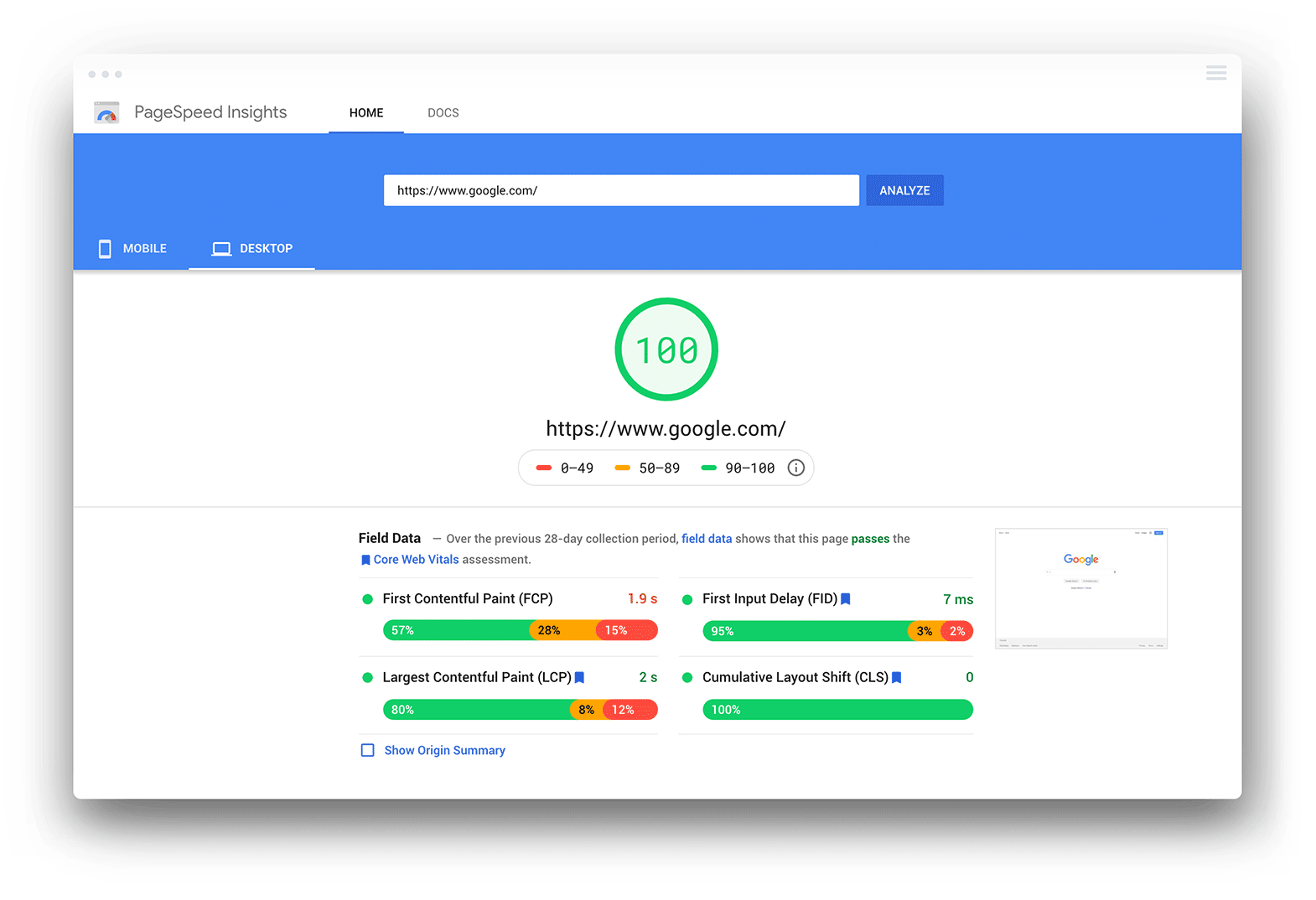The height and width of the screenshot is (900, 1316).
Task: Click the URL input field with google.com
Action: (x=621, y=190)
